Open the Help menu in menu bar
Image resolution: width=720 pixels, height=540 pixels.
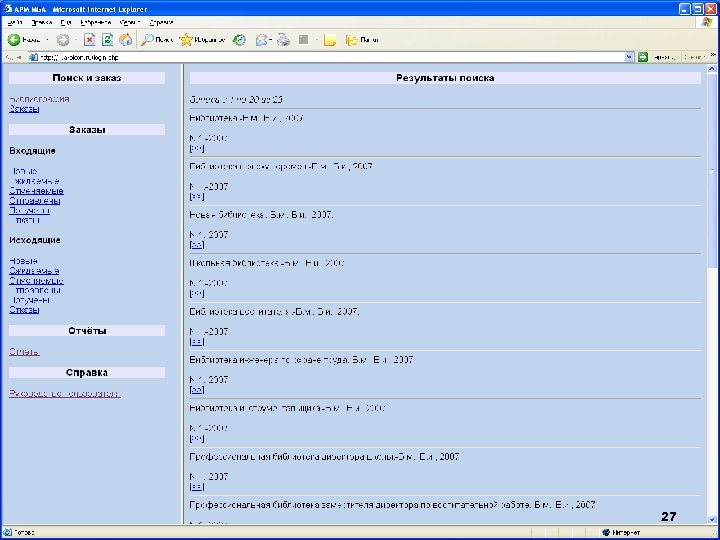(x=161, y=22)
